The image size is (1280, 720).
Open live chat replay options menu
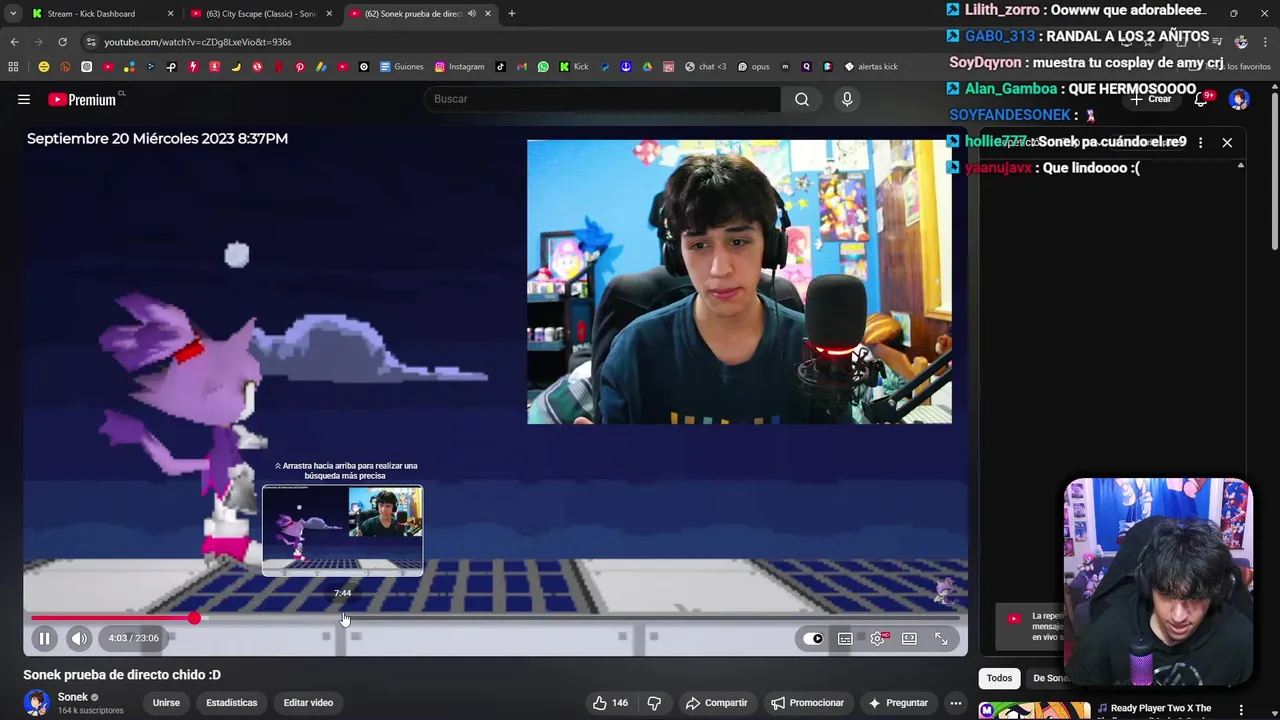click(1200, 142)
